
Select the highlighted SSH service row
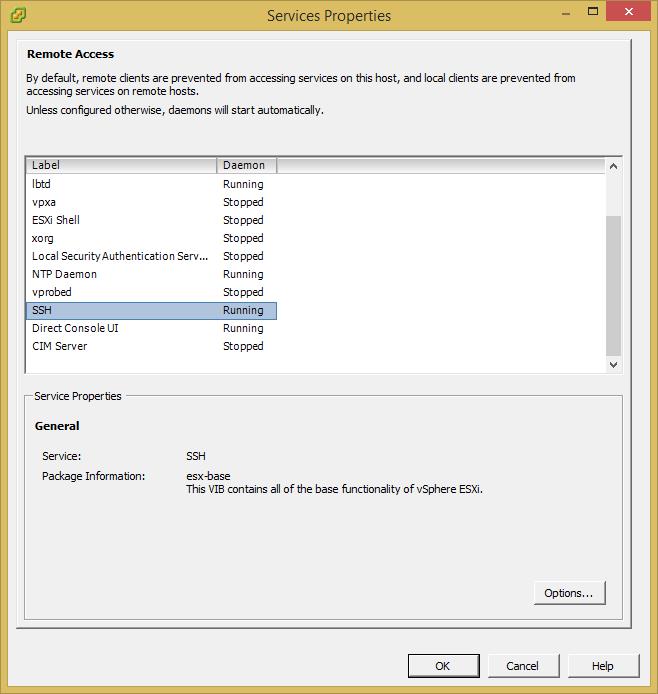pyautogui.click(x=151, y=310)
